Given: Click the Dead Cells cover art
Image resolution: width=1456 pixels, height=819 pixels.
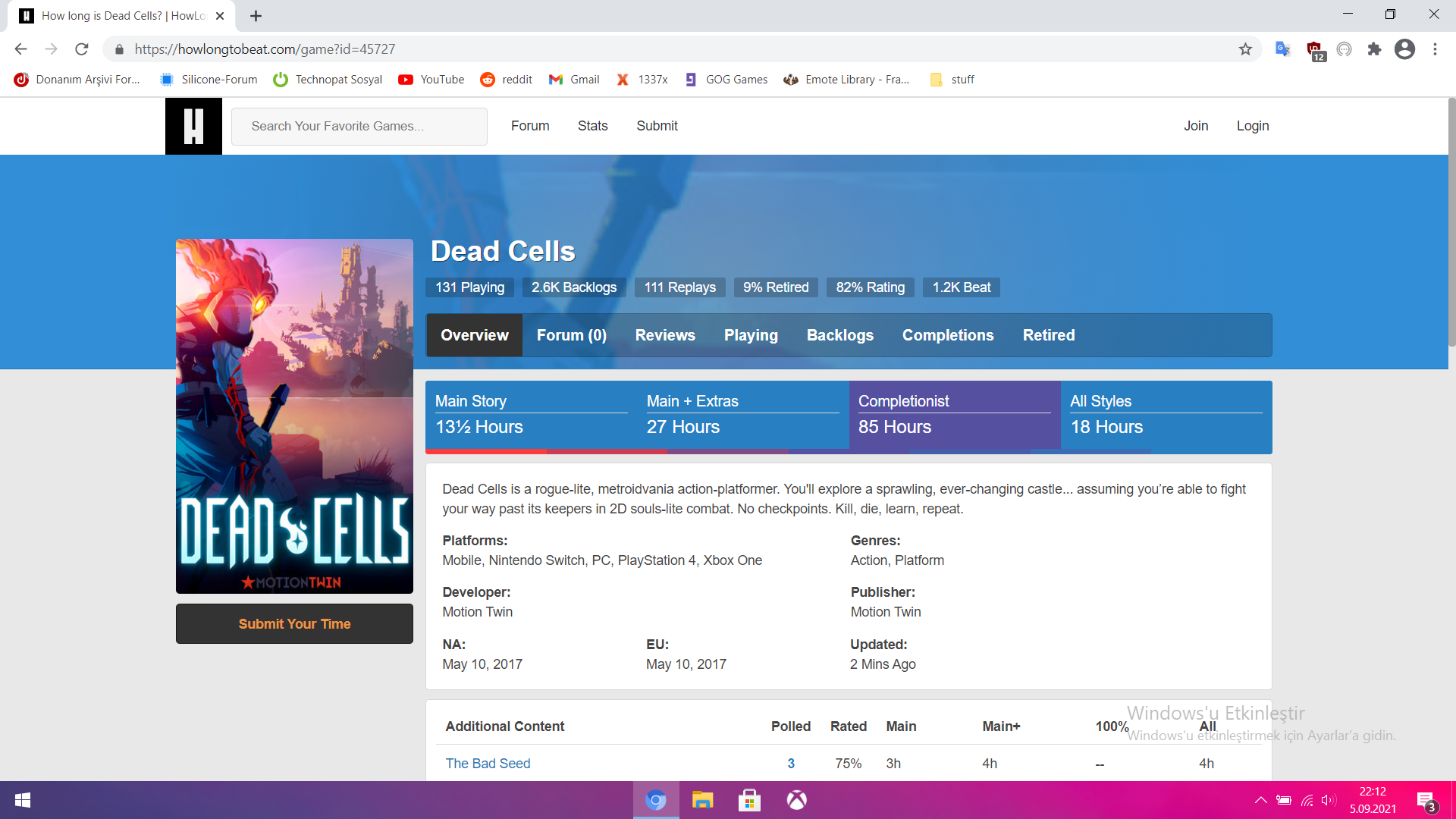Looking at the screenshot, I should click(294, 416).
